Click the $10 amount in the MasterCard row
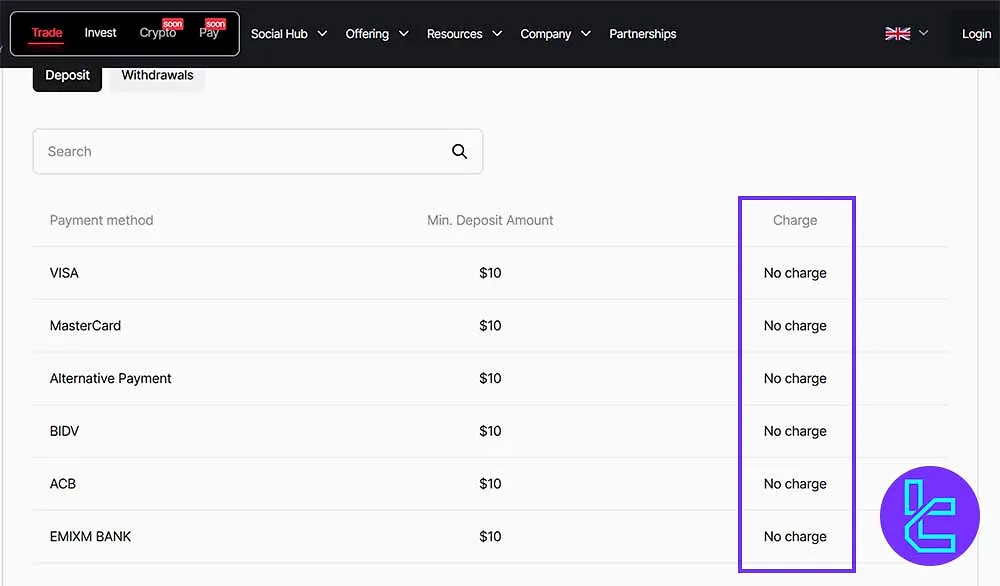 coord(490,326)
